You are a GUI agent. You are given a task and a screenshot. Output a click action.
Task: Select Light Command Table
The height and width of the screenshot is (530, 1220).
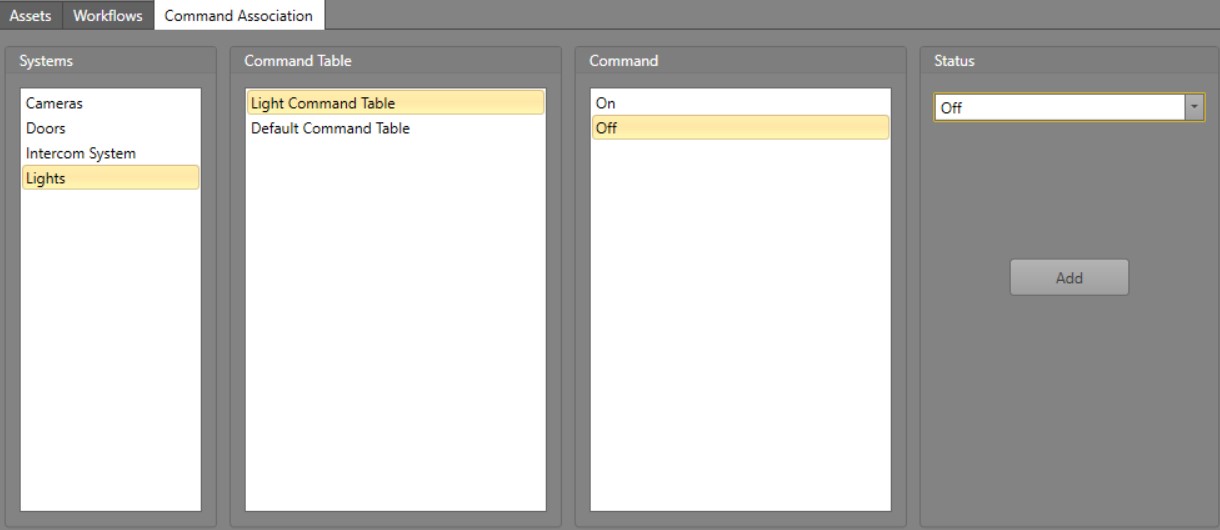[323, 103]
